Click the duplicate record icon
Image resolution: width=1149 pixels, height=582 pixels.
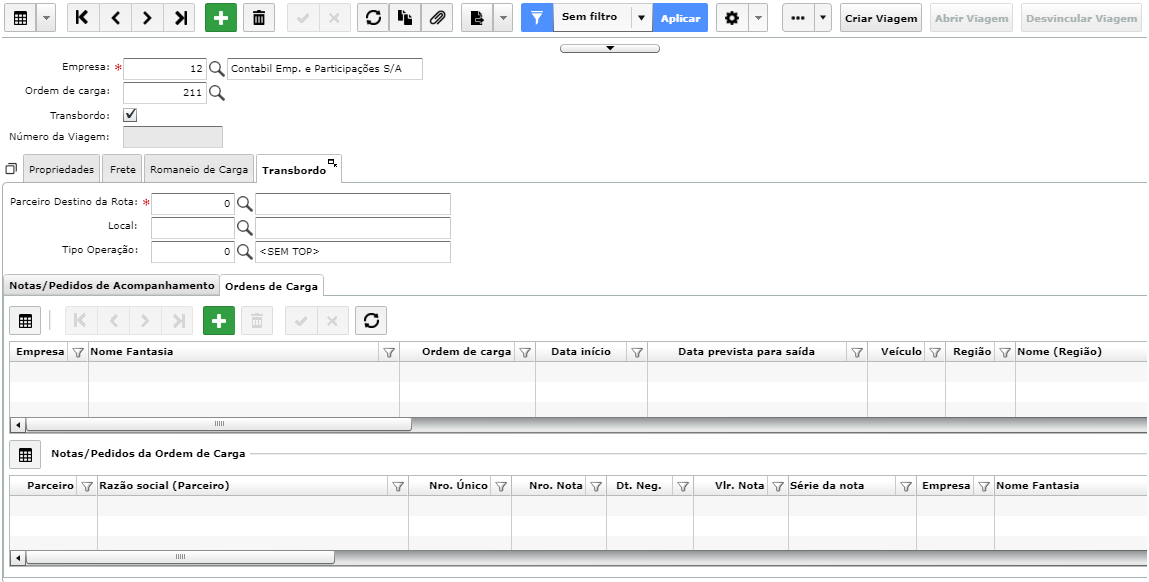(405, 18)
